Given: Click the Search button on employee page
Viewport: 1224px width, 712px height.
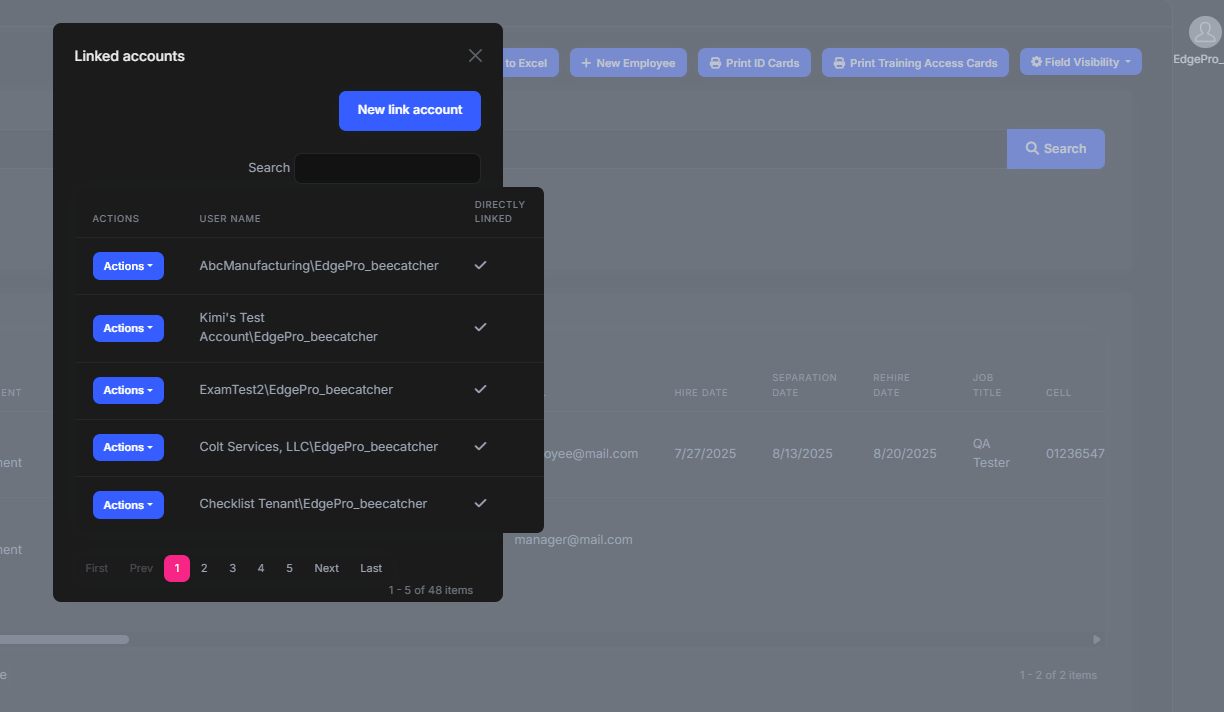Looking at the screenshot, I should click(x=1056, y=149).
